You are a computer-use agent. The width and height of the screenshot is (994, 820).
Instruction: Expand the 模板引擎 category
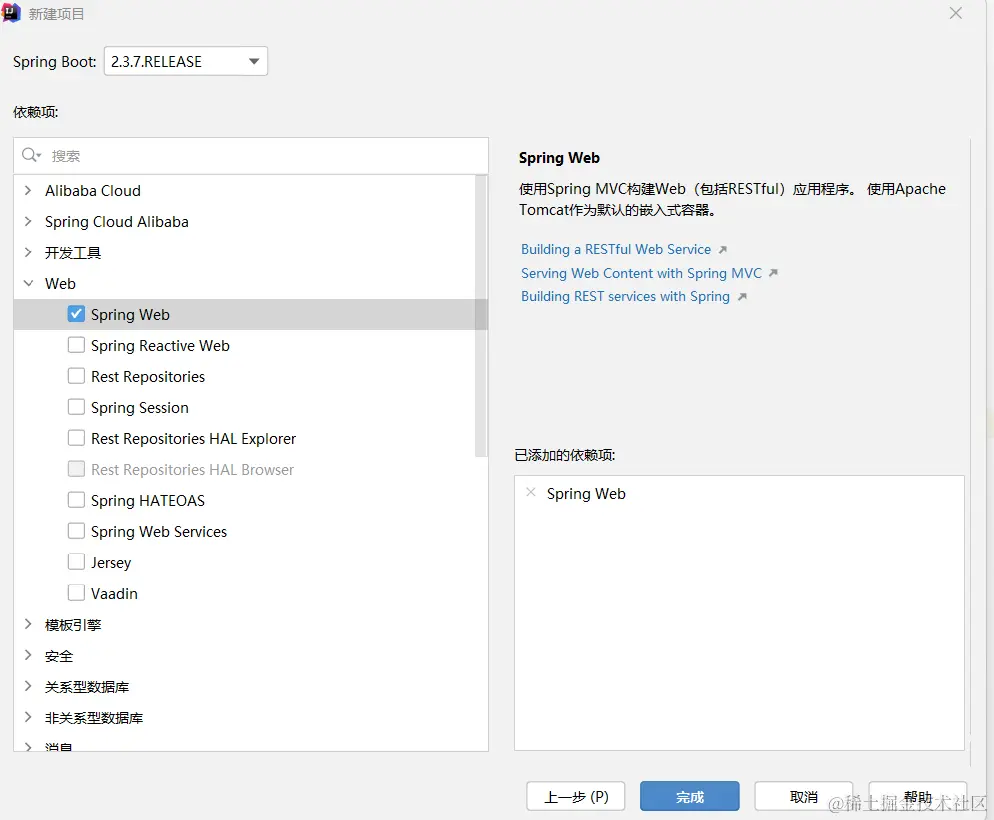click(28, 624)
